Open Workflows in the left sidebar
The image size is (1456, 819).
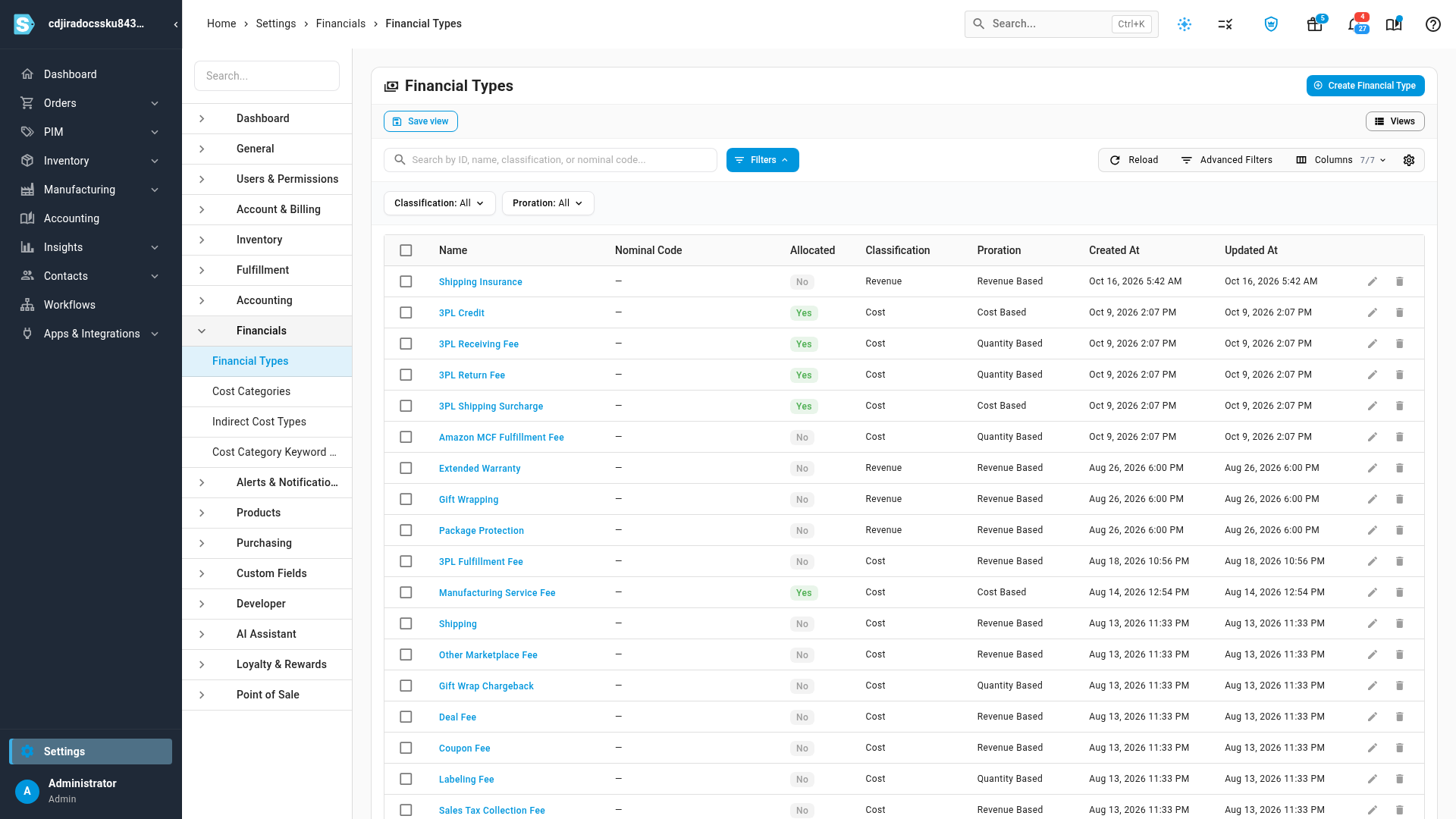(x=91, y=305)
